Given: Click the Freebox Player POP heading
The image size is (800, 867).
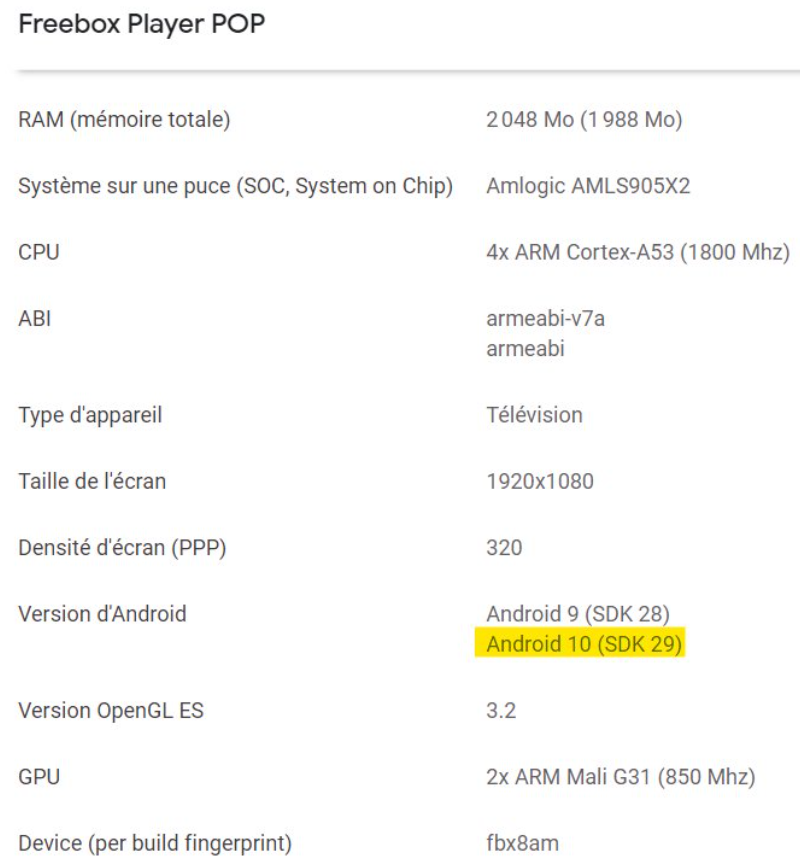Looking at the screenshot, I should pos(142,24).
